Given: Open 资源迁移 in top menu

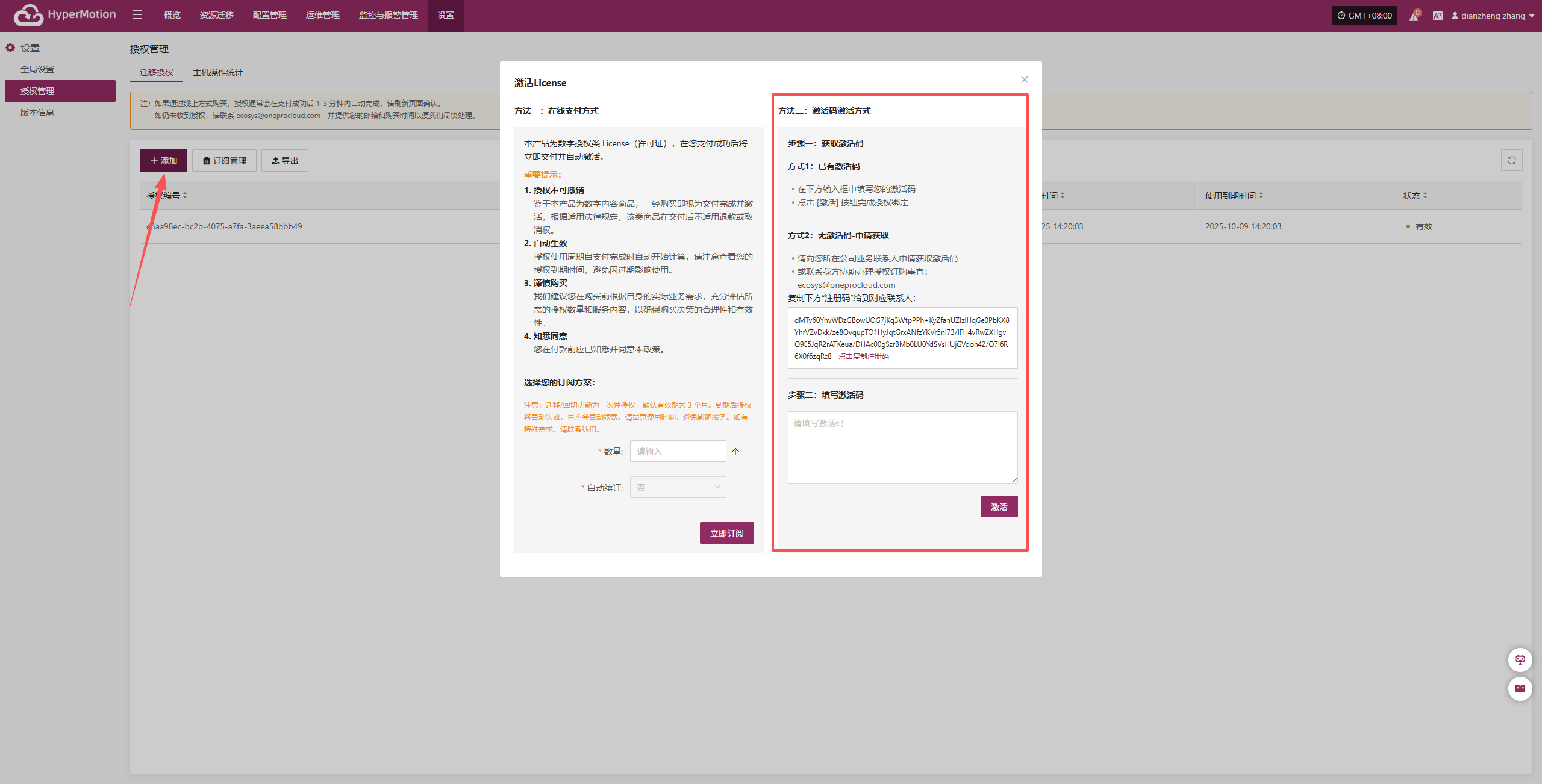Looking at the screenshot, I should pyautogui.click(x=216, y=15).
